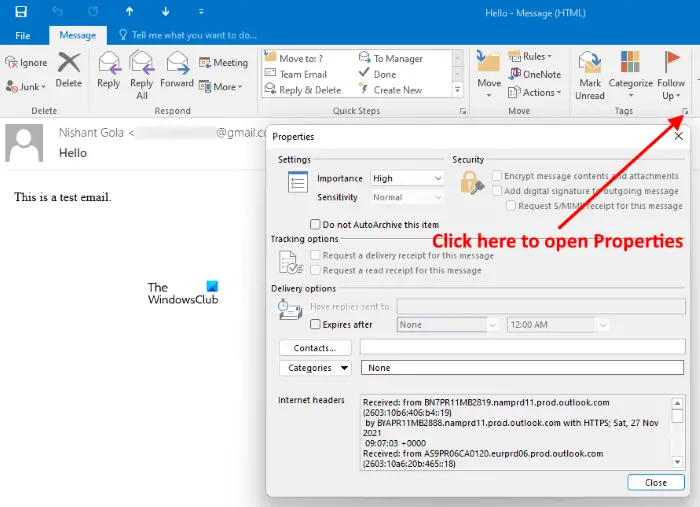700x507 pixels.
Task: Choose the Create New quick step
Action: pos(391,90)
